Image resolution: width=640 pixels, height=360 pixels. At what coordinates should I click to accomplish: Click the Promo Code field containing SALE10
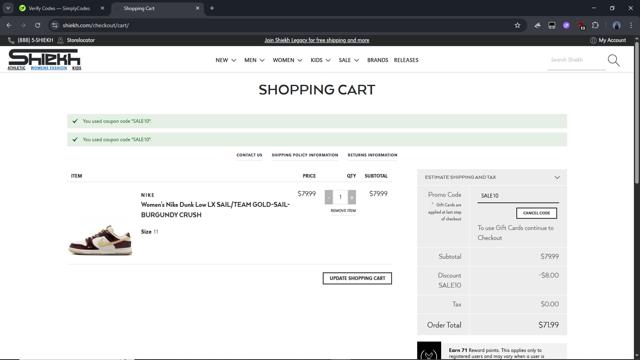click(518, 196)
